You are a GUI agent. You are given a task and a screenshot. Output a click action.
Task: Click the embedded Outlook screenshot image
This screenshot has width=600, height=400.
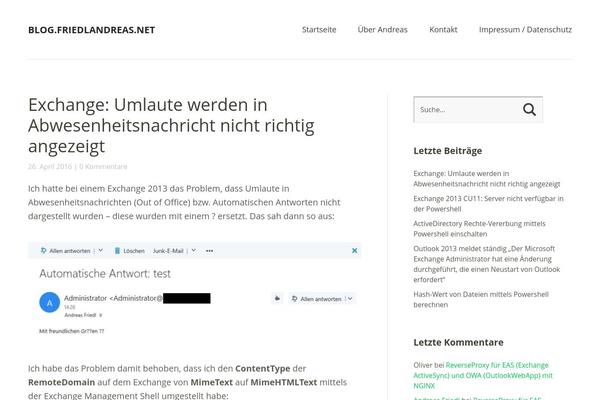[195, 289]
